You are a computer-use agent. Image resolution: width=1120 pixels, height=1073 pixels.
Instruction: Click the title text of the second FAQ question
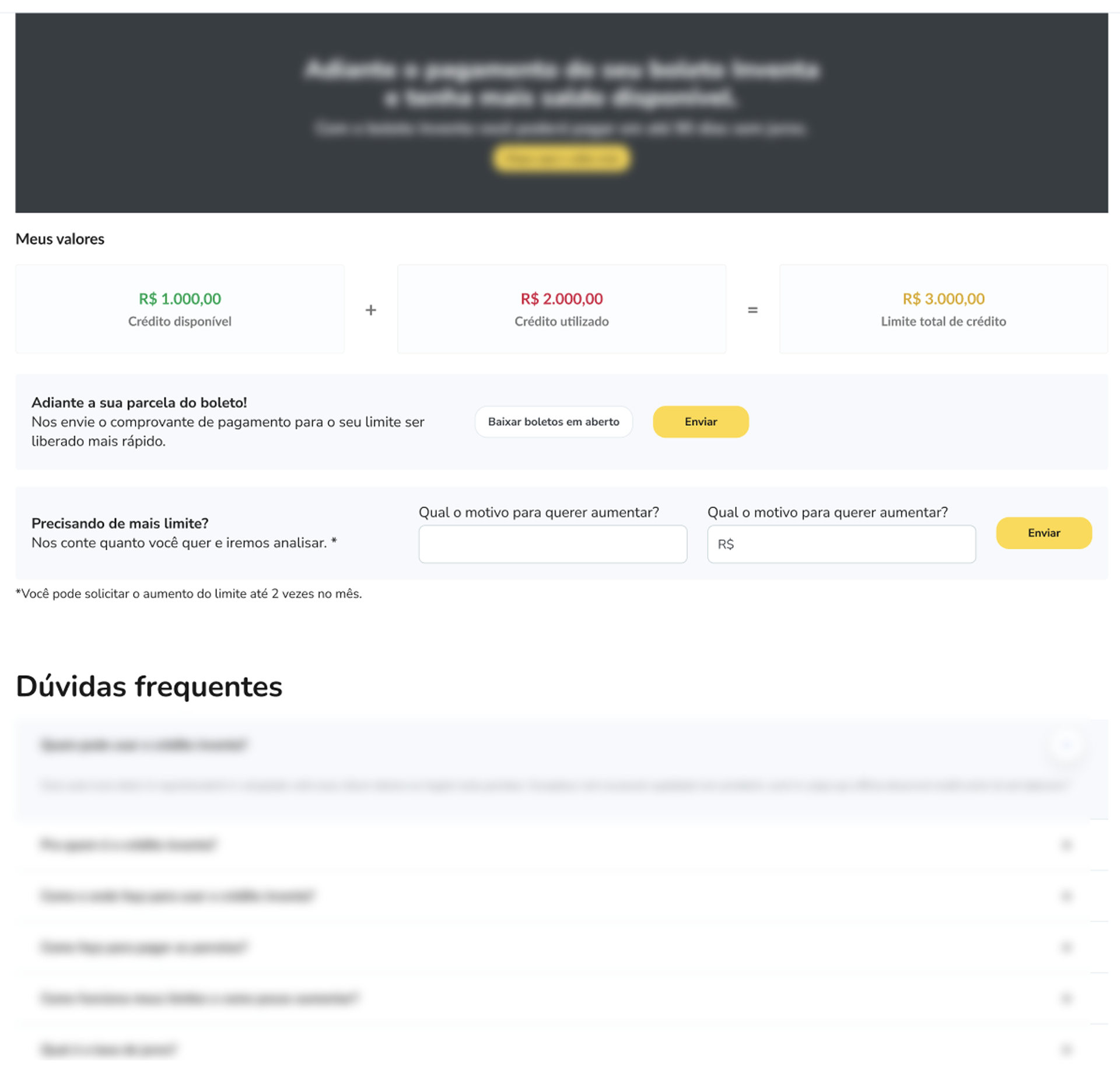[128, 844]
